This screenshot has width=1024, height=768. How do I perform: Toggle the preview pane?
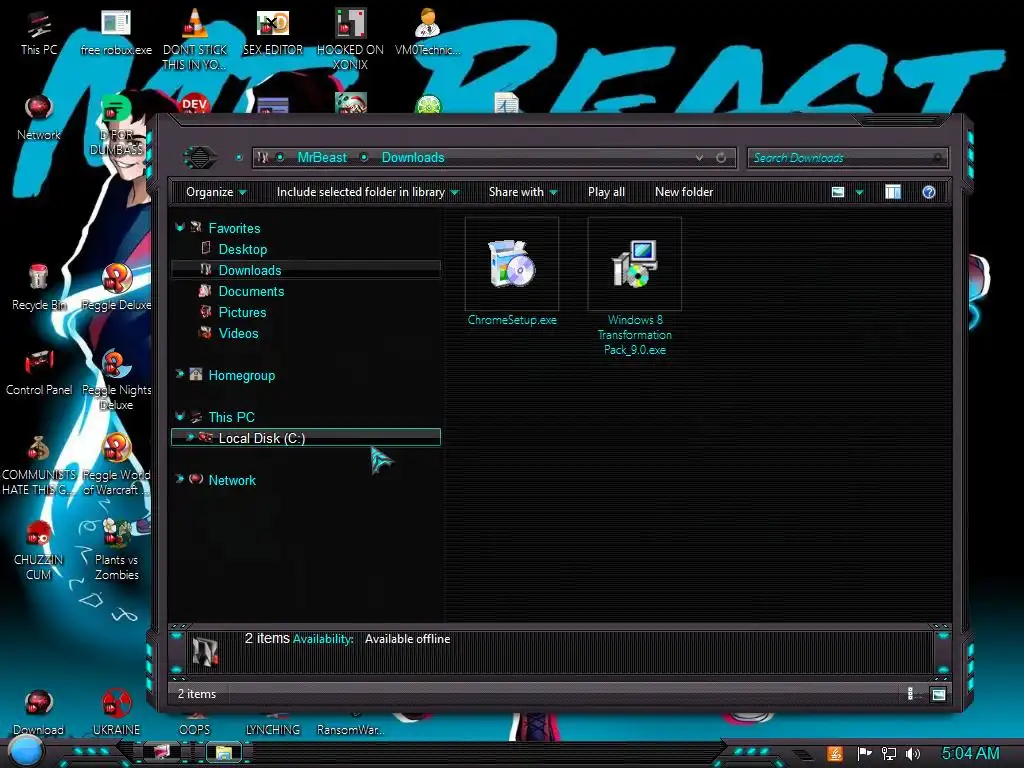893,192
